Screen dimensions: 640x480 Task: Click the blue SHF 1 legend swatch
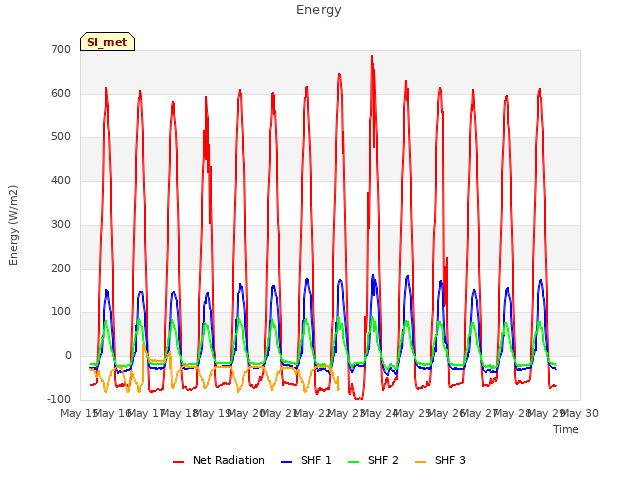tap(287, 462)
